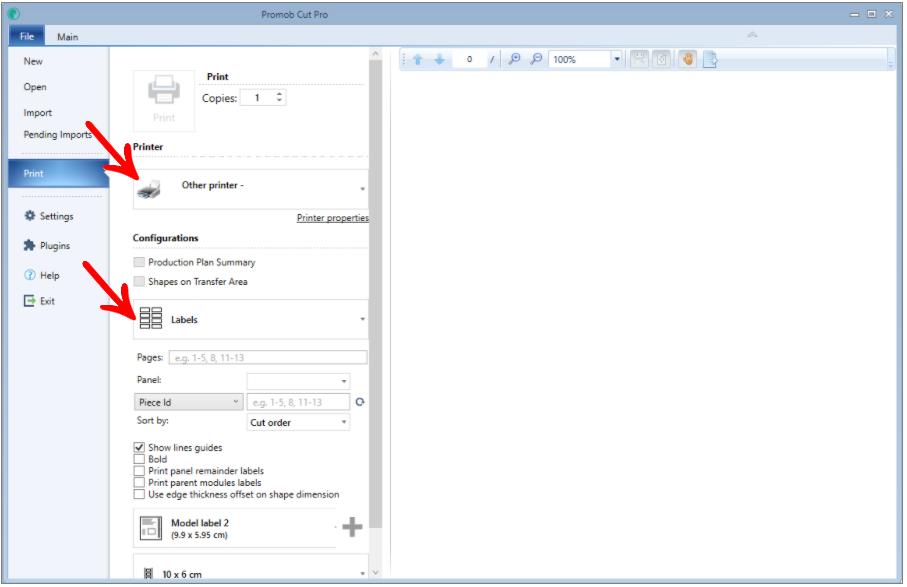Click the print options vertical scrollbar

[375, 294]
